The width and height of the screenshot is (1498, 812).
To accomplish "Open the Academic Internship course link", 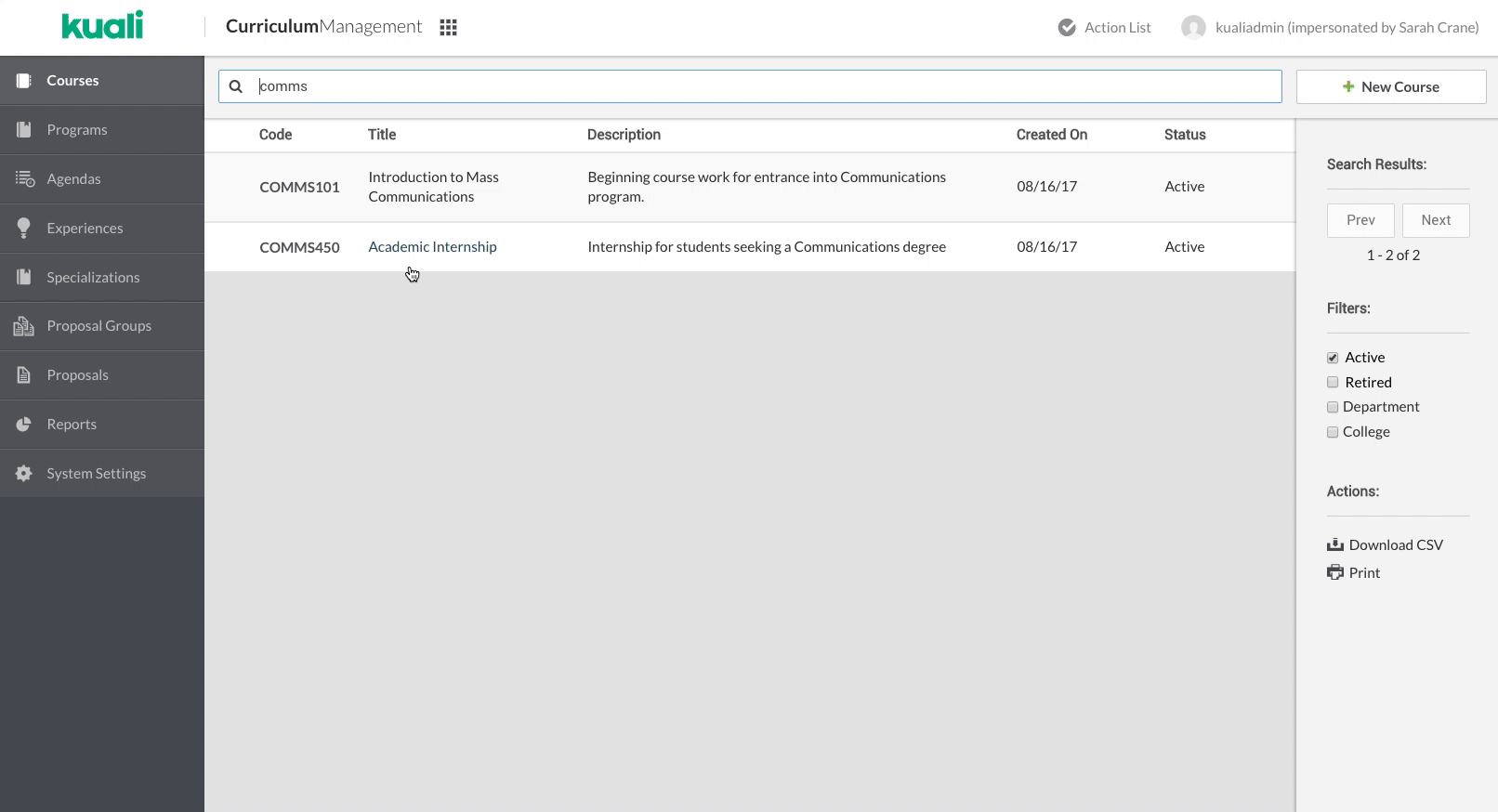I will click(x=432, y=247).
